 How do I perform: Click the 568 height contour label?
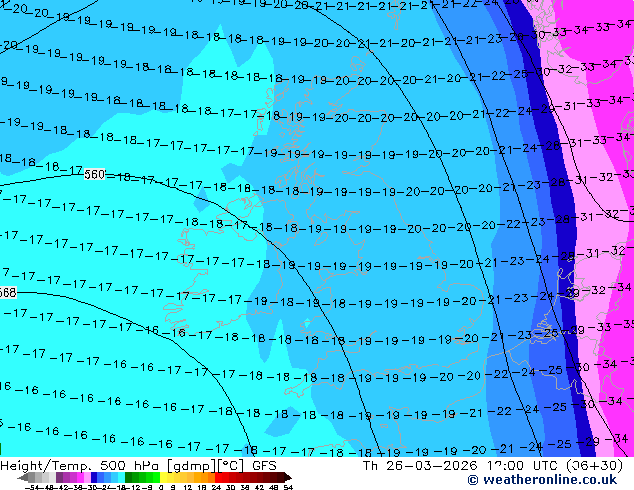click(x=8, y=292)
